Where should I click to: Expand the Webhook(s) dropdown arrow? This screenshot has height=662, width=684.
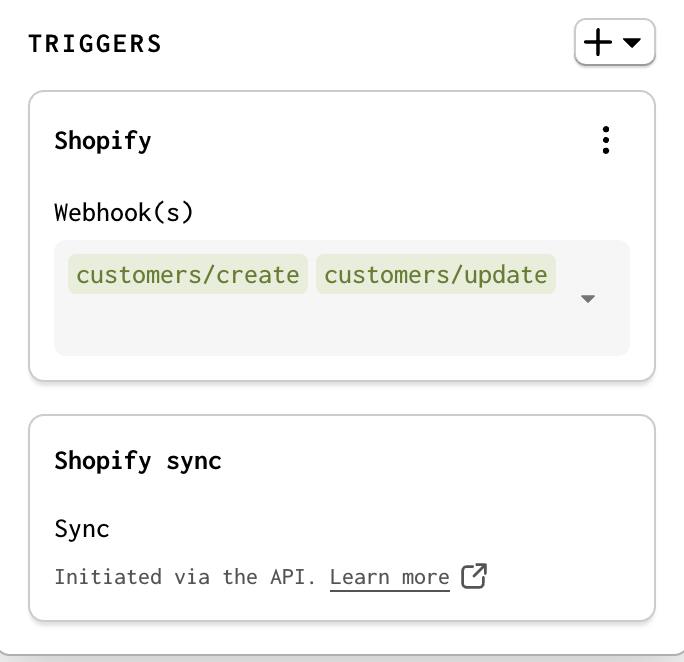coord(588,299)
